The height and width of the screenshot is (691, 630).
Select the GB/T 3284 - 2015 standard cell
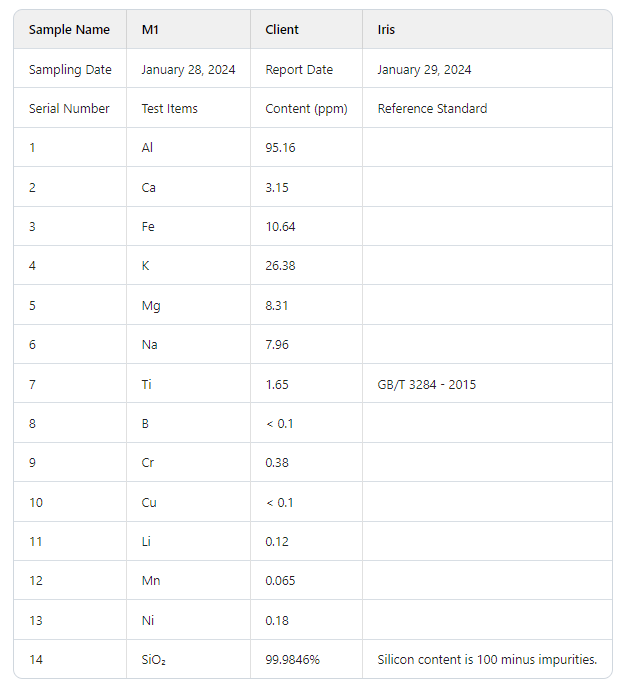pyautogui.click(x=487, y=384)
